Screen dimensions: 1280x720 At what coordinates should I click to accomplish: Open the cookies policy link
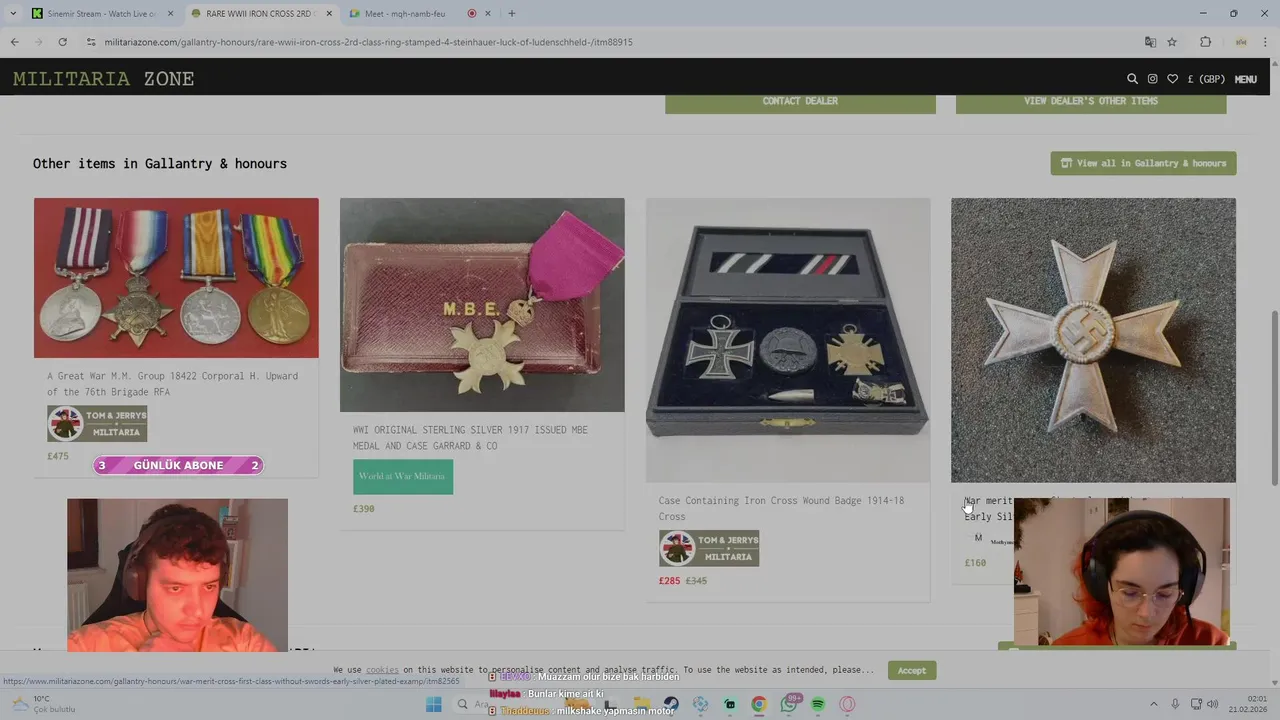click(382, 670)
